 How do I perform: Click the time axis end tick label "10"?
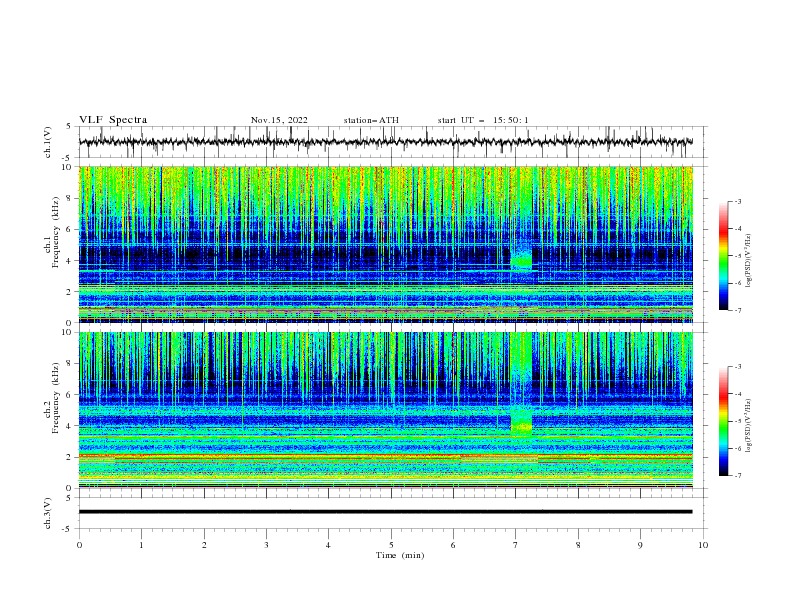click(x=703, y=545)
